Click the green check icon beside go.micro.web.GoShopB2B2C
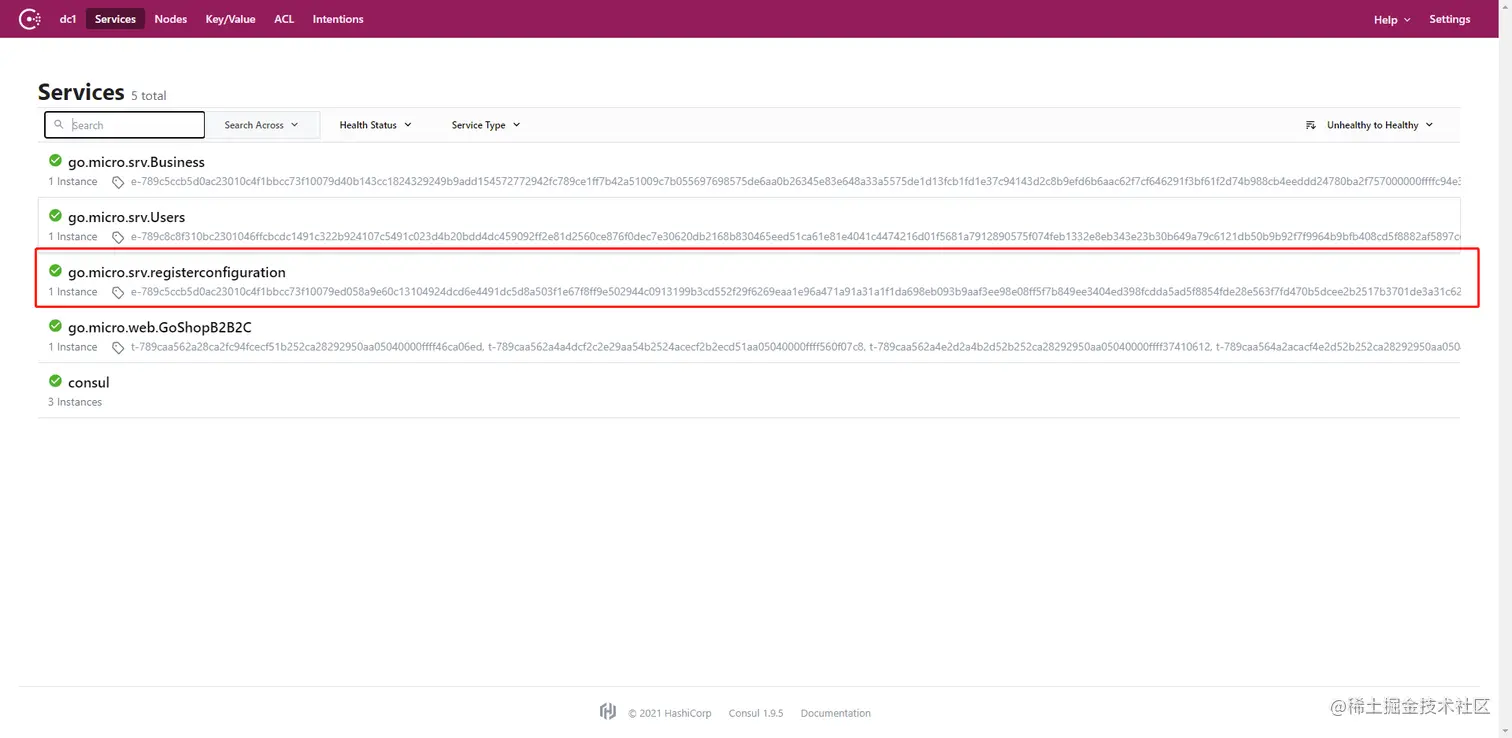The height and width of the screenshot is (738, 1512). [55, 325]
